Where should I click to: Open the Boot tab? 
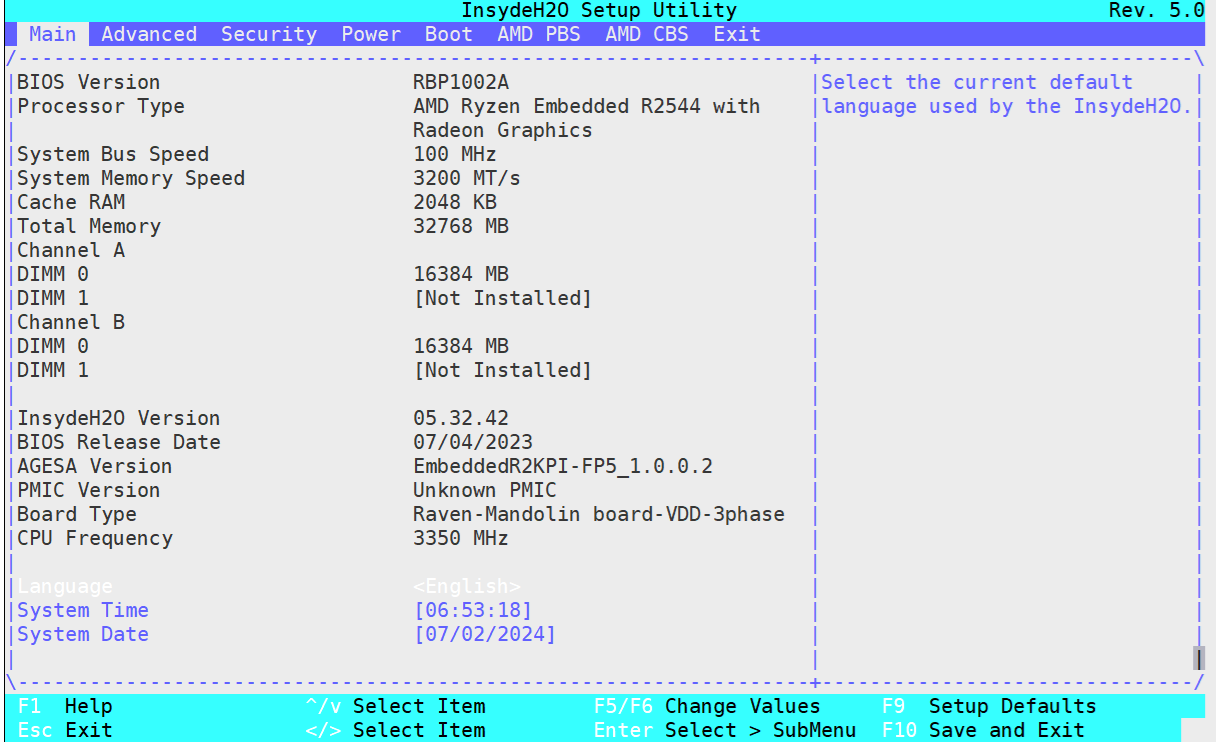(x=449, y=34)
